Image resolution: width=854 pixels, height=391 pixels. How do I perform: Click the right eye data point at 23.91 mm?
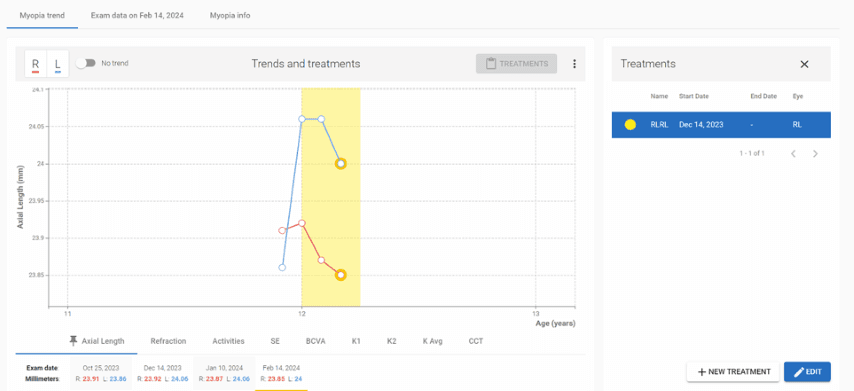(282, 230)
